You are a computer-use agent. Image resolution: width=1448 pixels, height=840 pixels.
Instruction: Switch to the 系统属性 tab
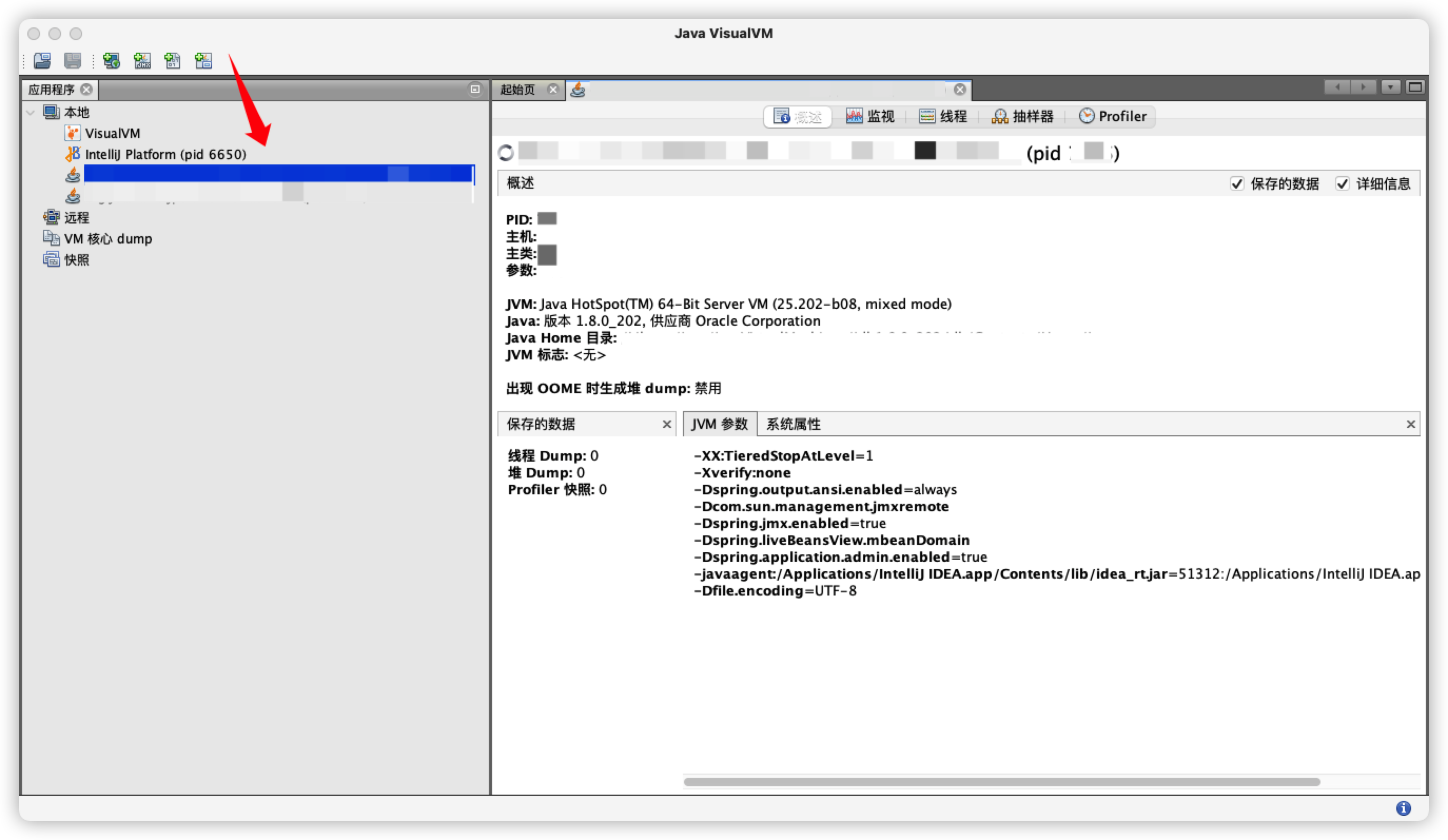coord(793,424)
